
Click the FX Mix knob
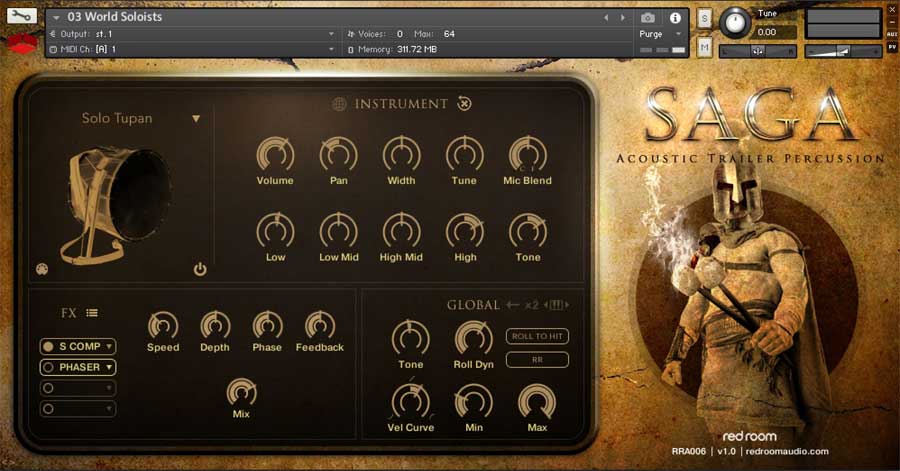coord(242,393)
